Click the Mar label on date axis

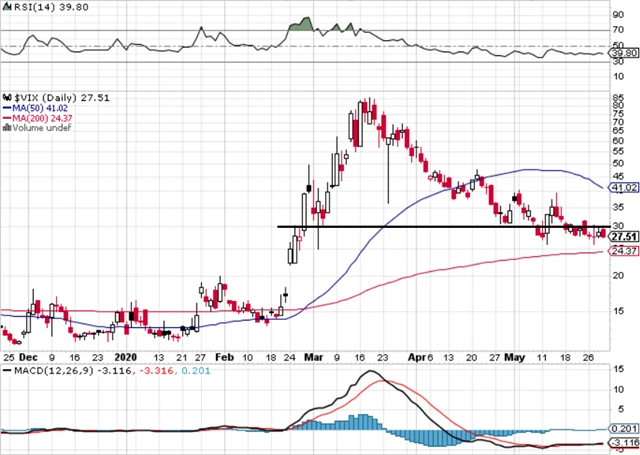tap(311, 354)
